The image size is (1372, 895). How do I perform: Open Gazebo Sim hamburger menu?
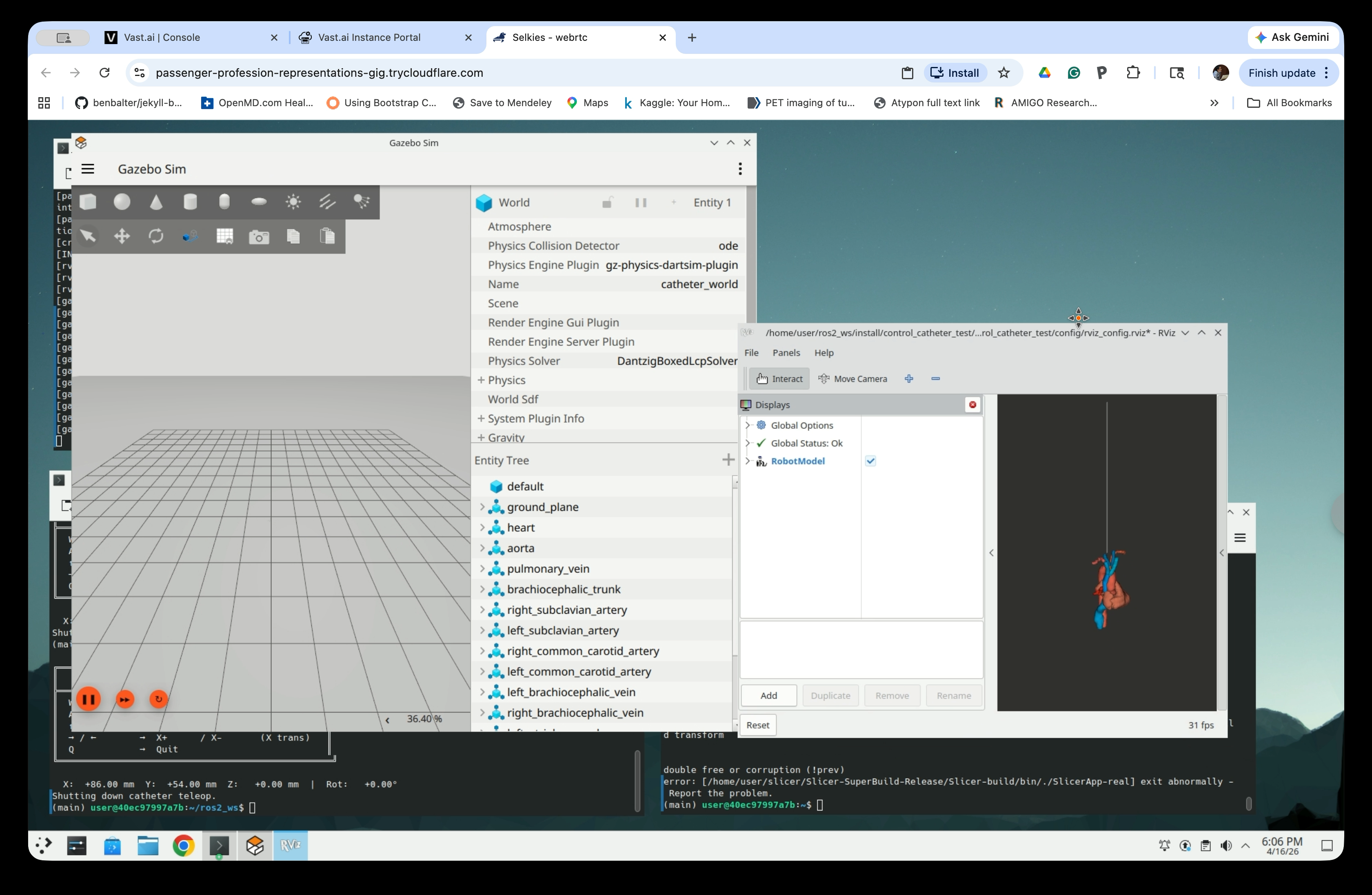pyautogui.click(x=88, y=169)
